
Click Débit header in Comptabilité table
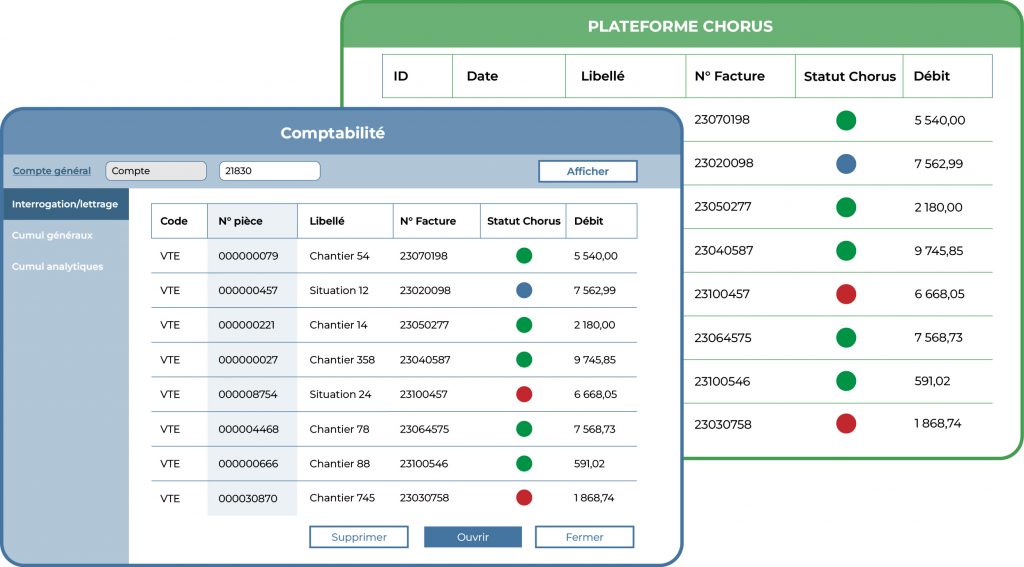point(601,221)
